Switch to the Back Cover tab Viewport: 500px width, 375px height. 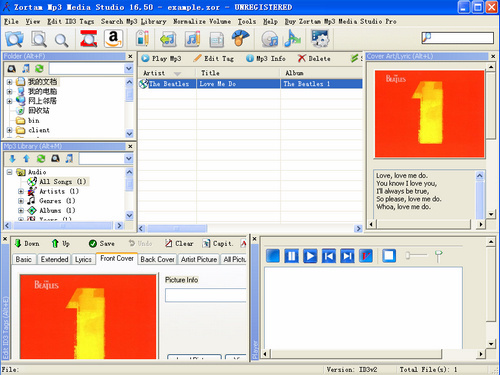click(157, 259)
